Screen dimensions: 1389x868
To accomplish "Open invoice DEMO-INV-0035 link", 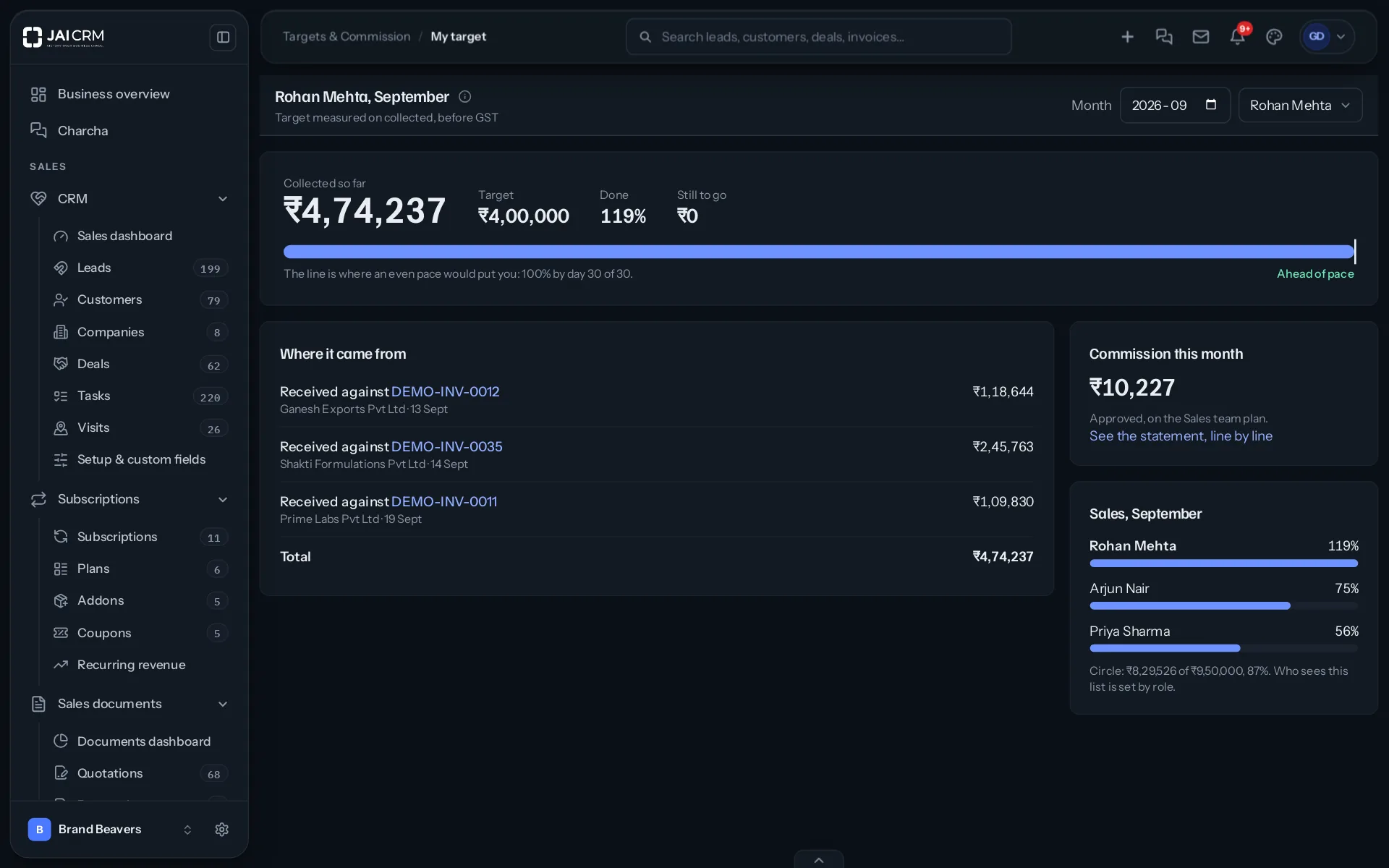I will [446, 446].
